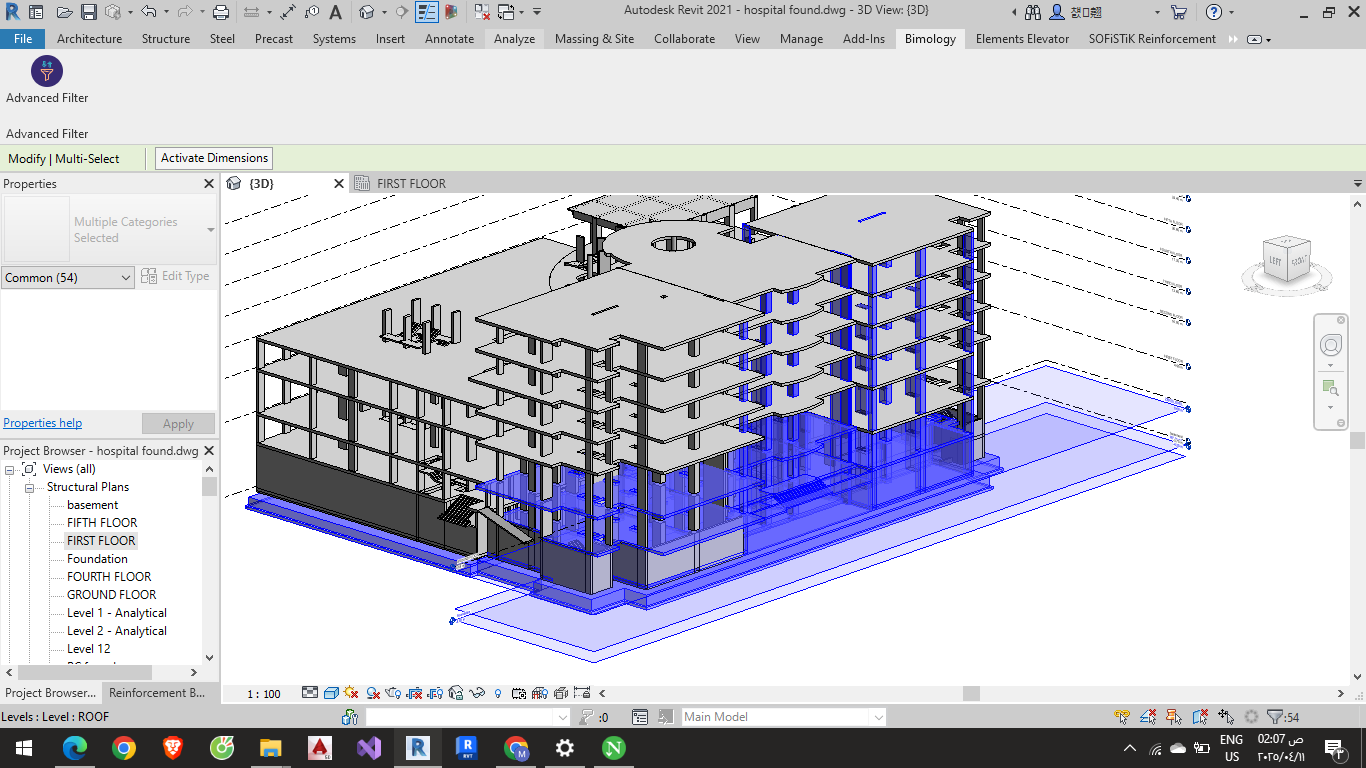Image resolution: width=1366 pixels, height=768 pixels.
Task: Click the Advanced Filter ribbon icon
Action: pyautogui.click(x=47, y=72)
